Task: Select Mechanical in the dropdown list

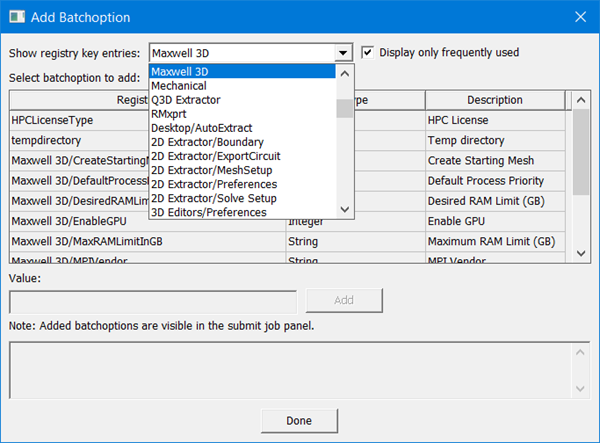Action: (243, 86)
